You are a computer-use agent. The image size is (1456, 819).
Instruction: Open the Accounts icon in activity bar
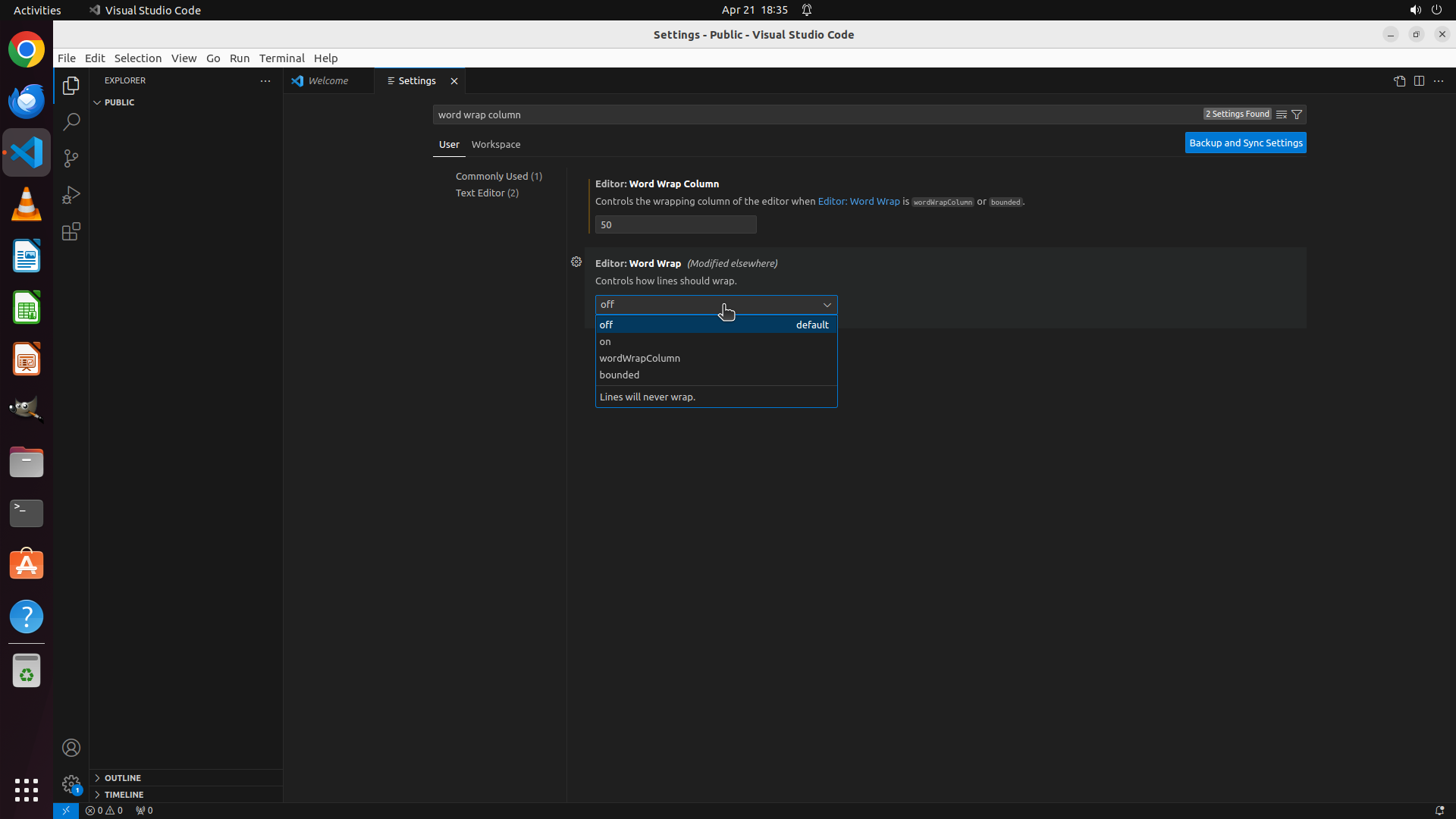[x=71, y=748]
